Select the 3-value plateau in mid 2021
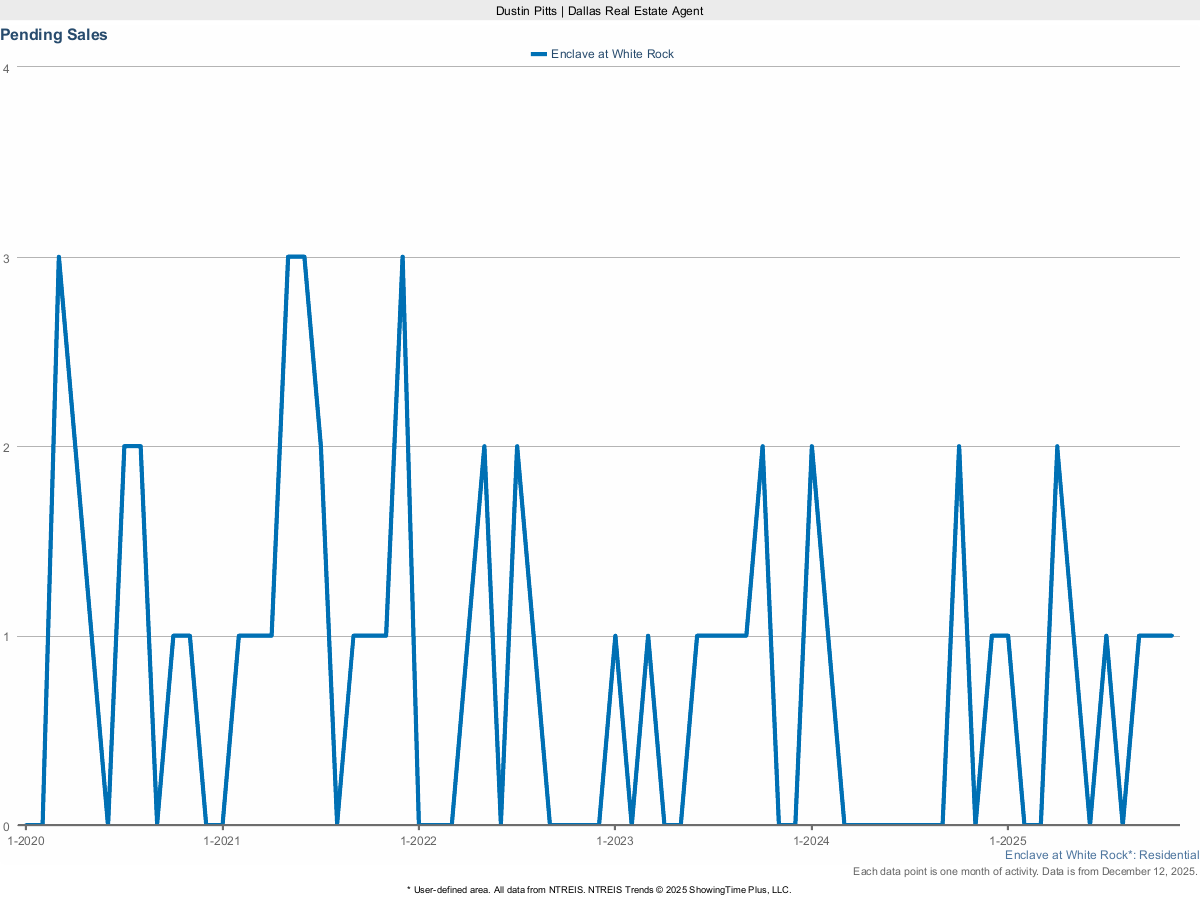 pos(297,256)
